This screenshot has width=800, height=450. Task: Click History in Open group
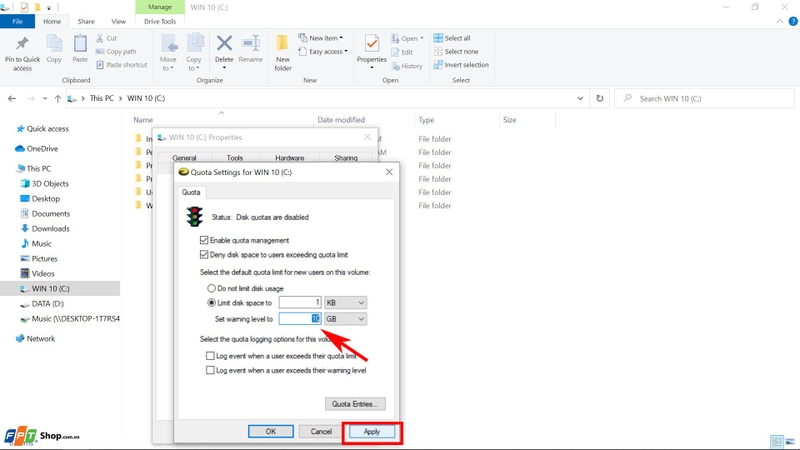(x=407, y=66)
